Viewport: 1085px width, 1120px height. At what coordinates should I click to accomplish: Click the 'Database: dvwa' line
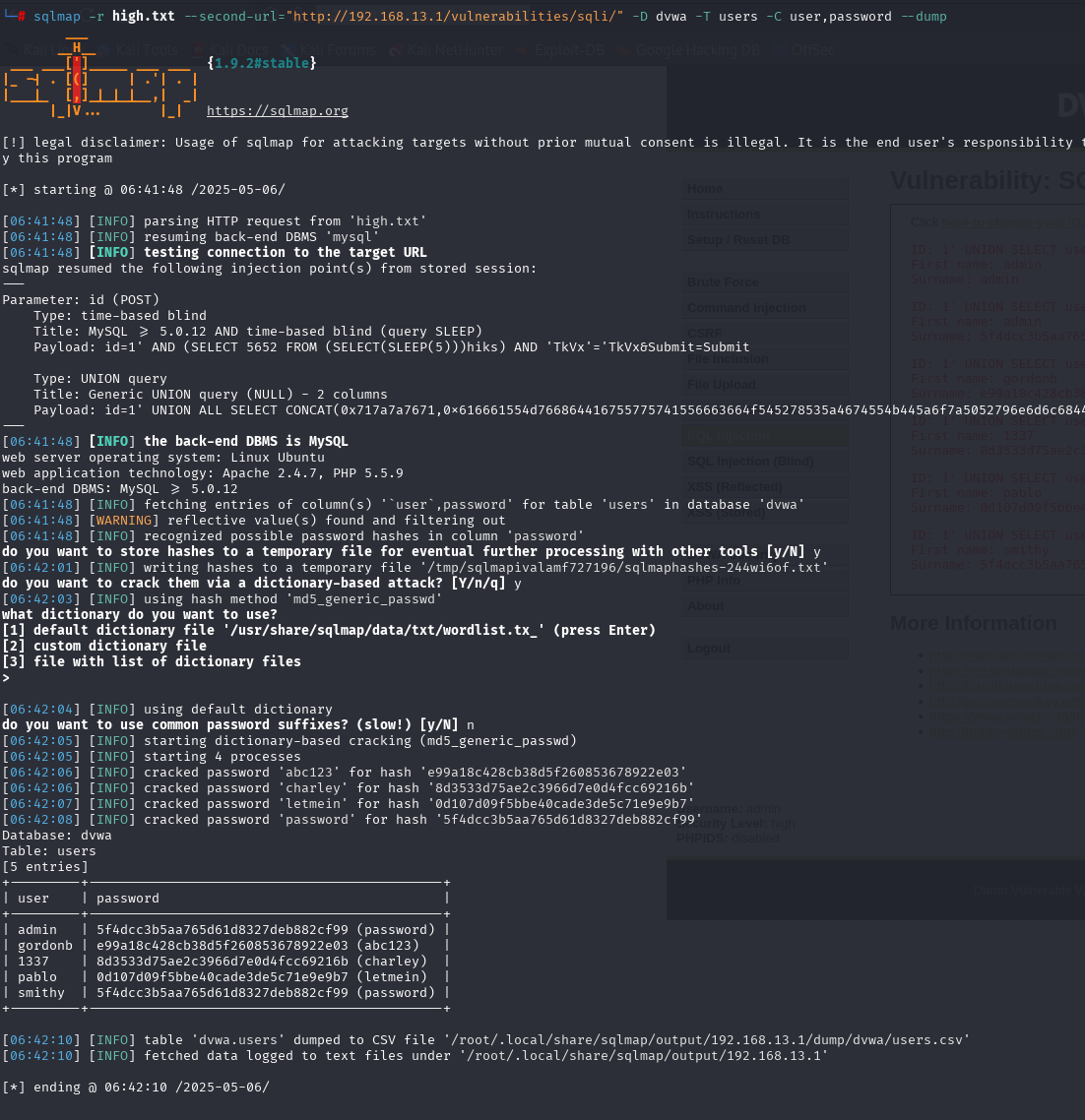tap(57, 835)
